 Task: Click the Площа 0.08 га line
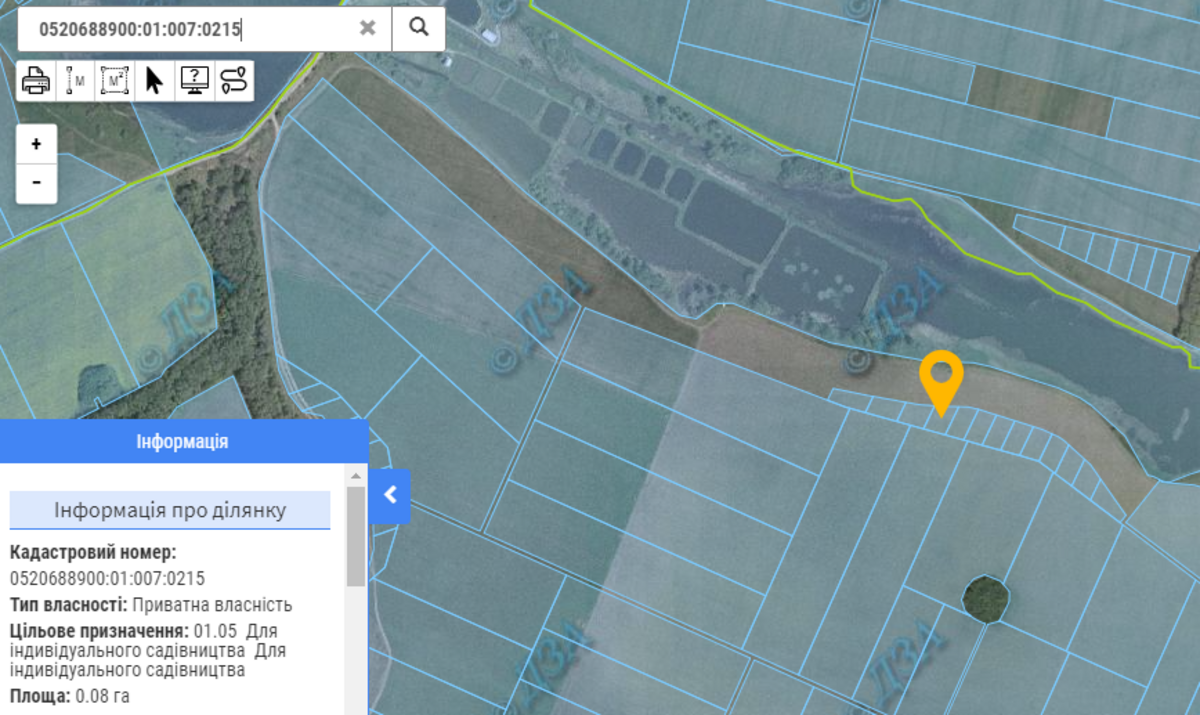[70, 695]
